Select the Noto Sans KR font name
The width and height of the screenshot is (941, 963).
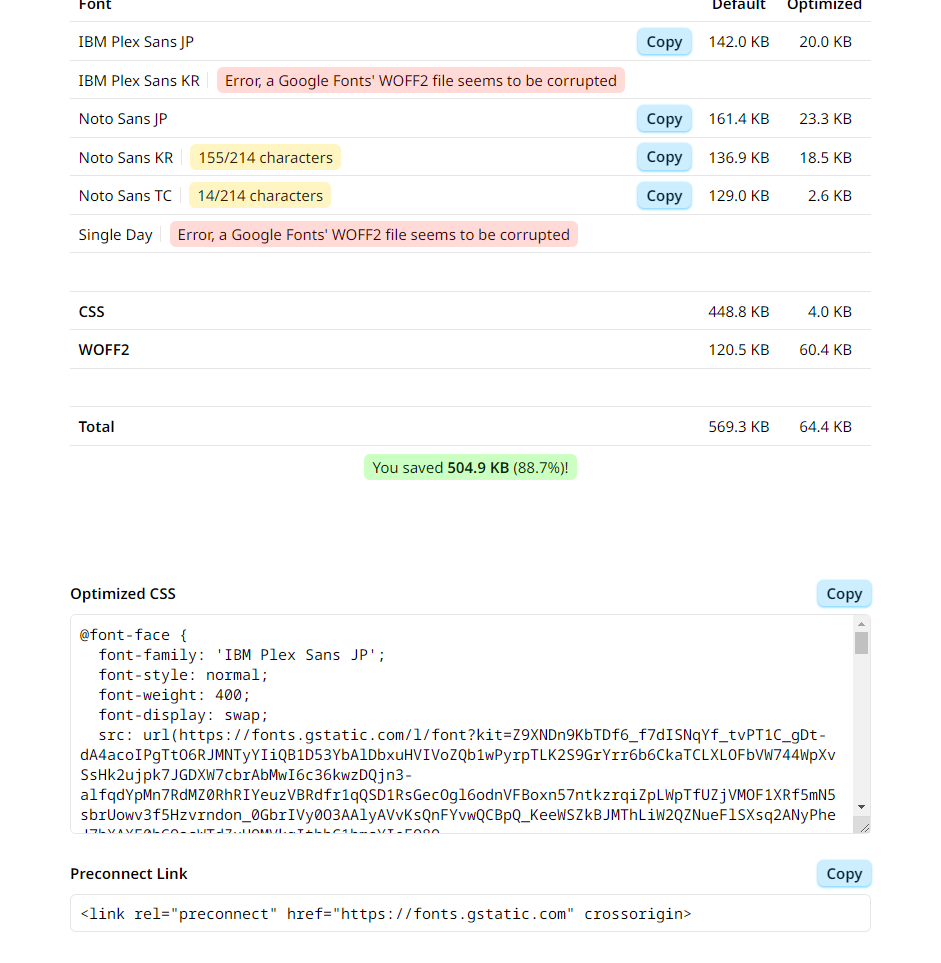coord(126,158)
